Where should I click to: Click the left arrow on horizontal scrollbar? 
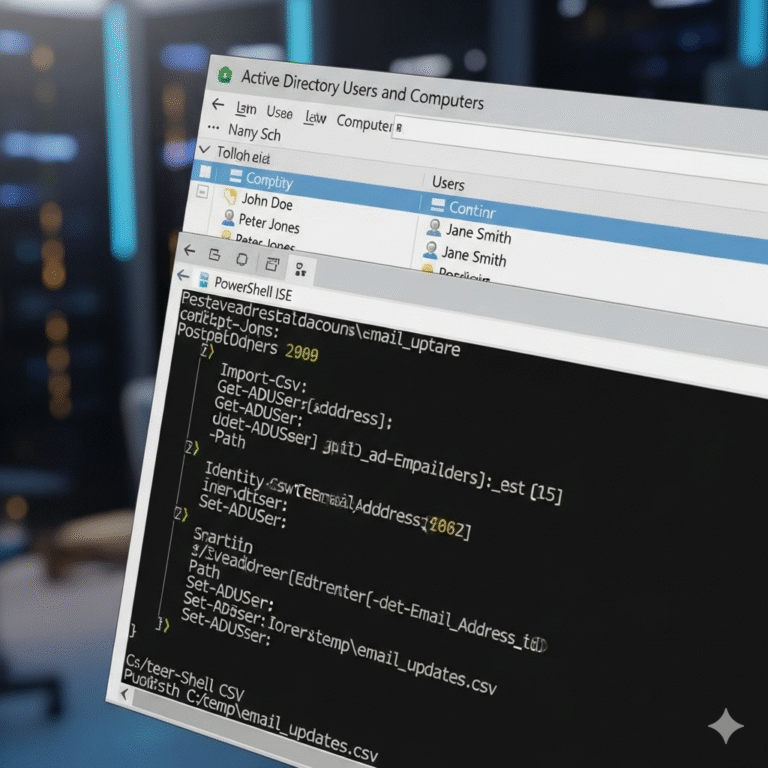coord(125,693)
